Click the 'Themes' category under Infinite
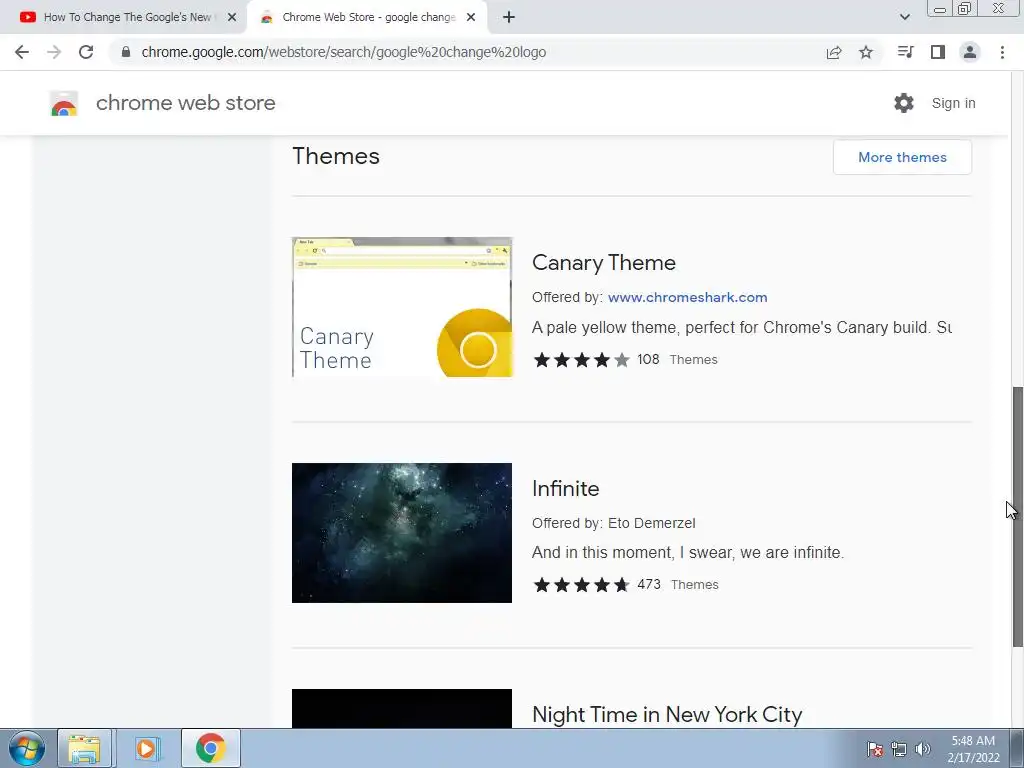 coord(695,584)
